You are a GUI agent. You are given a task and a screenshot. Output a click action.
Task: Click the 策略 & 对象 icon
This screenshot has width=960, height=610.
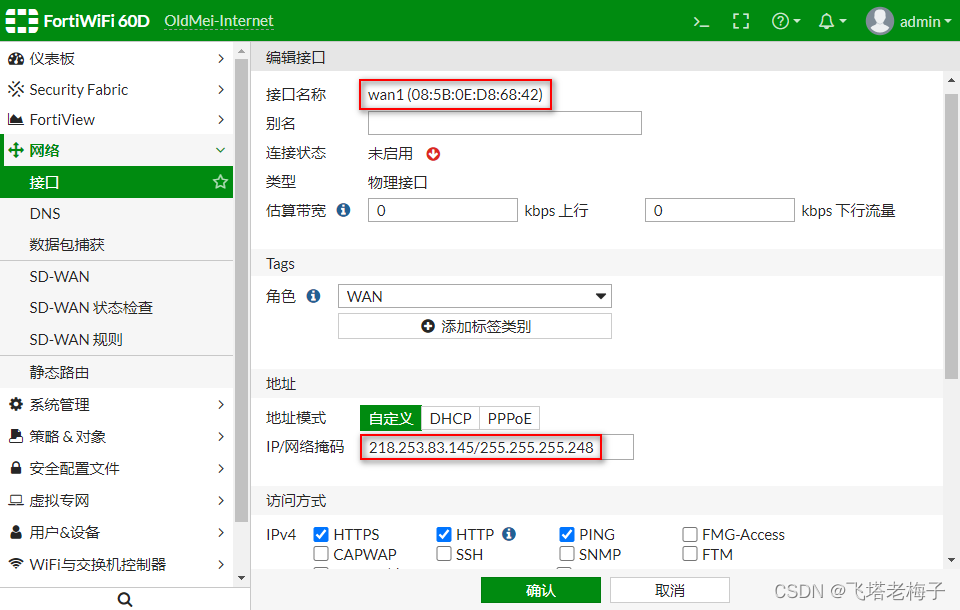16,436
